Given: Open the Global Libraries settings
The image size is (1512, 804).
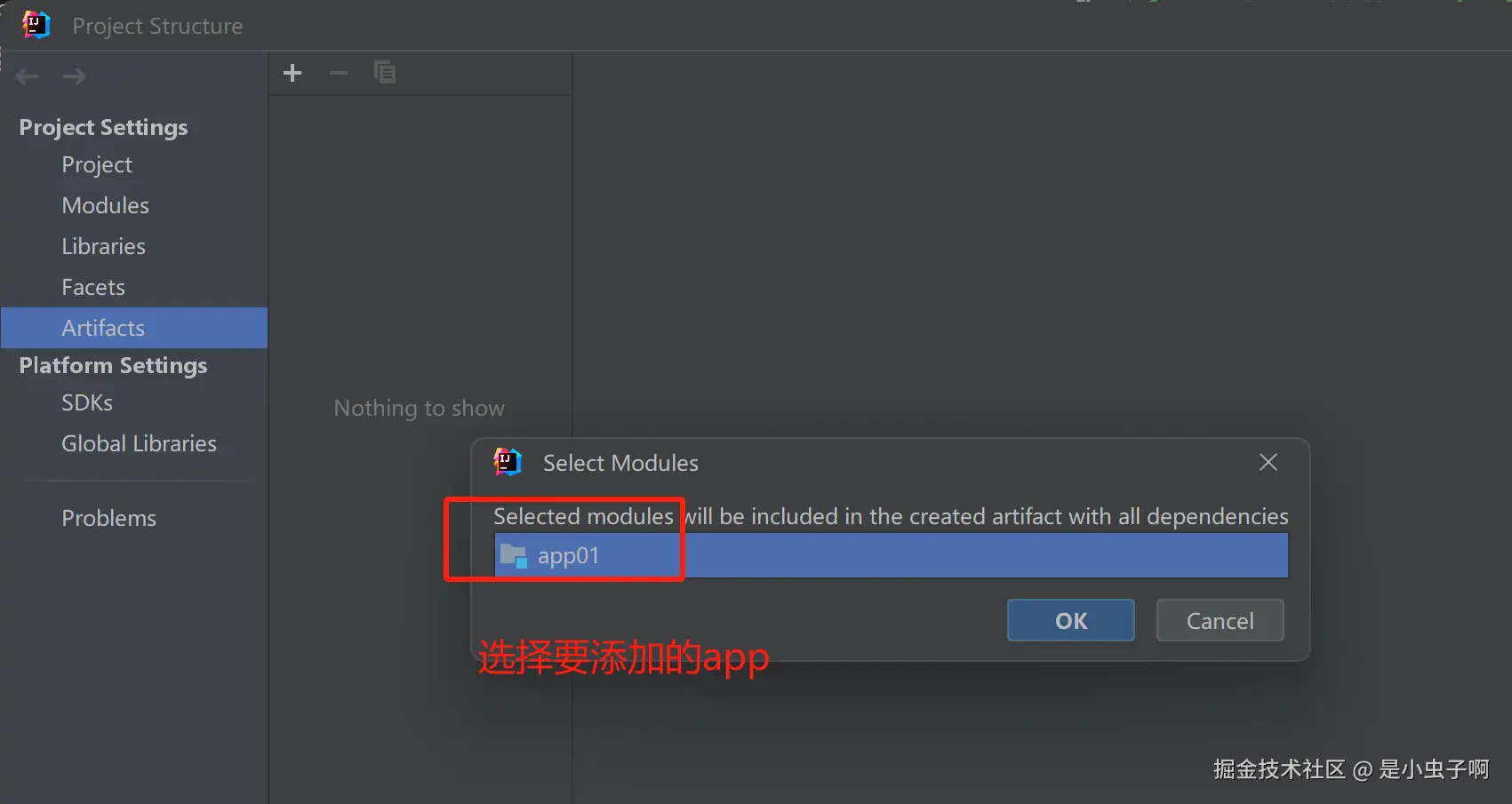Looking at the screenshot, I should [140, 444].
